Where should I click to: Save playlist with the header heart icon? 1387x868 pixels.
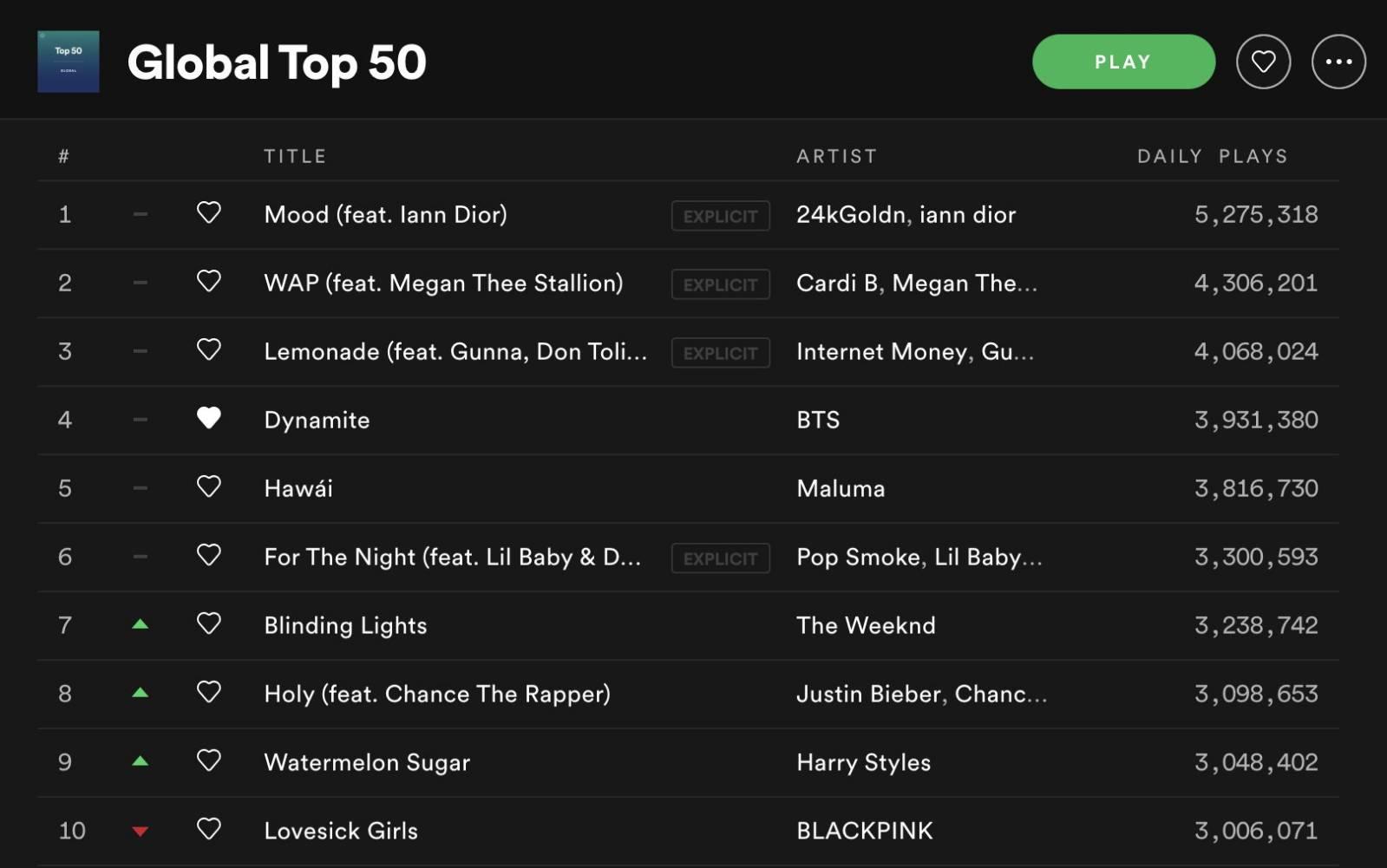point(1263,62)
